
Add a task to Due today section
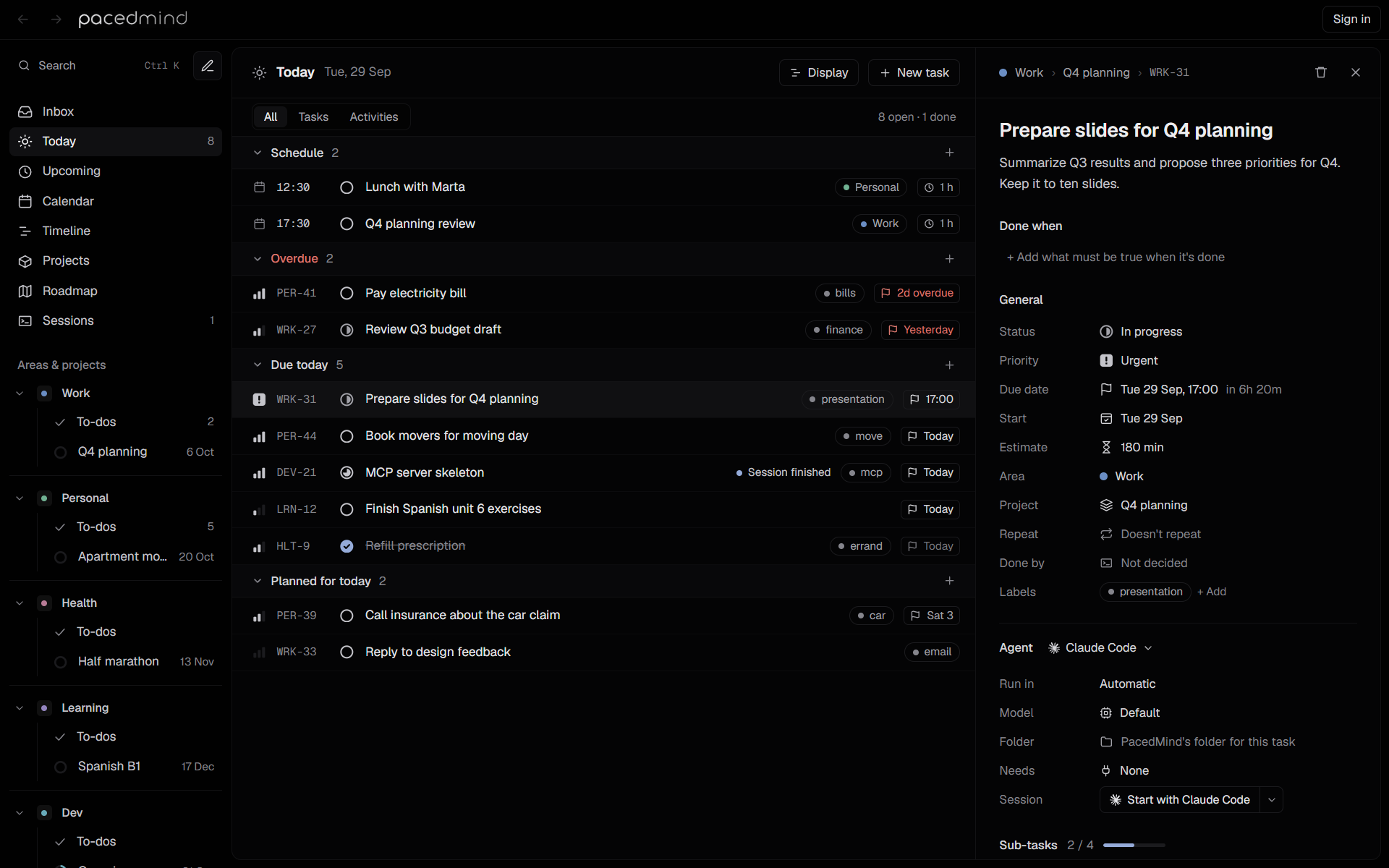[x=950, y=365]
